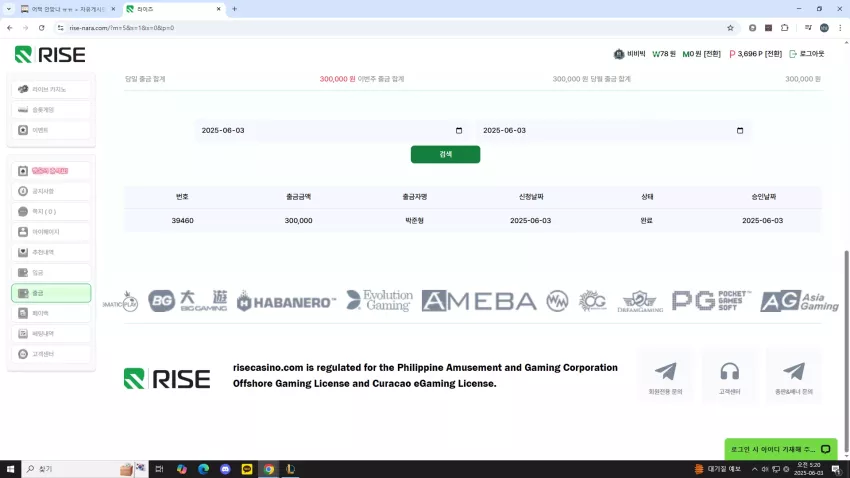Image resolution: width=850 pixels, height=478 pixels.
Task: Open Windows Start menu
Action: (x=10, y=469)
